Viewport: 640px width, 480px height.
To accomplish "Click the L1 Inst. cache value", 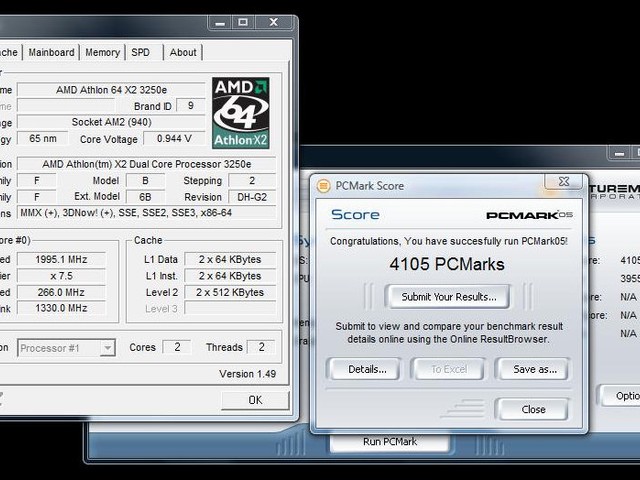I will [x=230, y=276].
